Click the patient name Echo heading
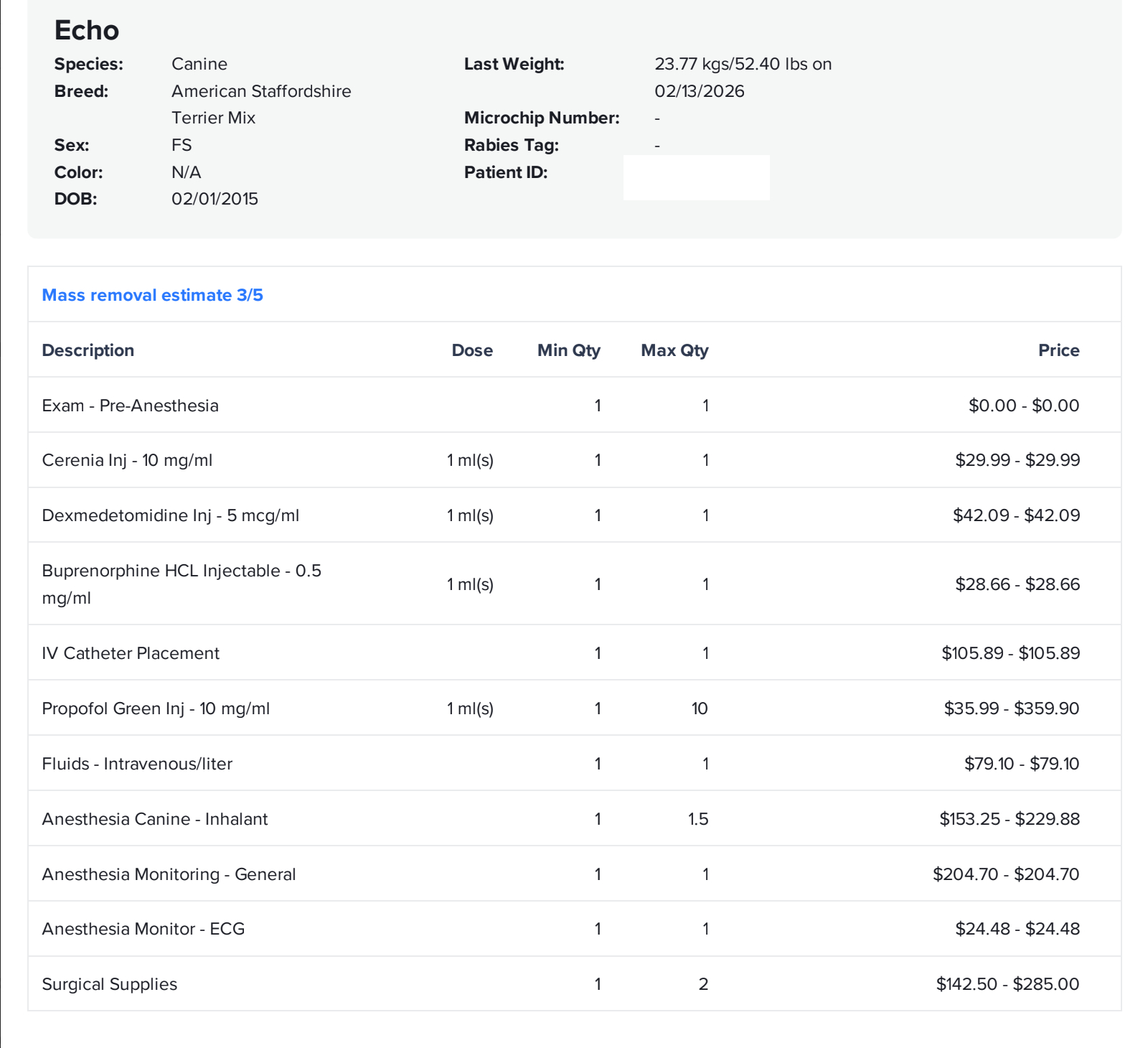Viewport: 1148px width, 1048px height. [x=87, y=30]
